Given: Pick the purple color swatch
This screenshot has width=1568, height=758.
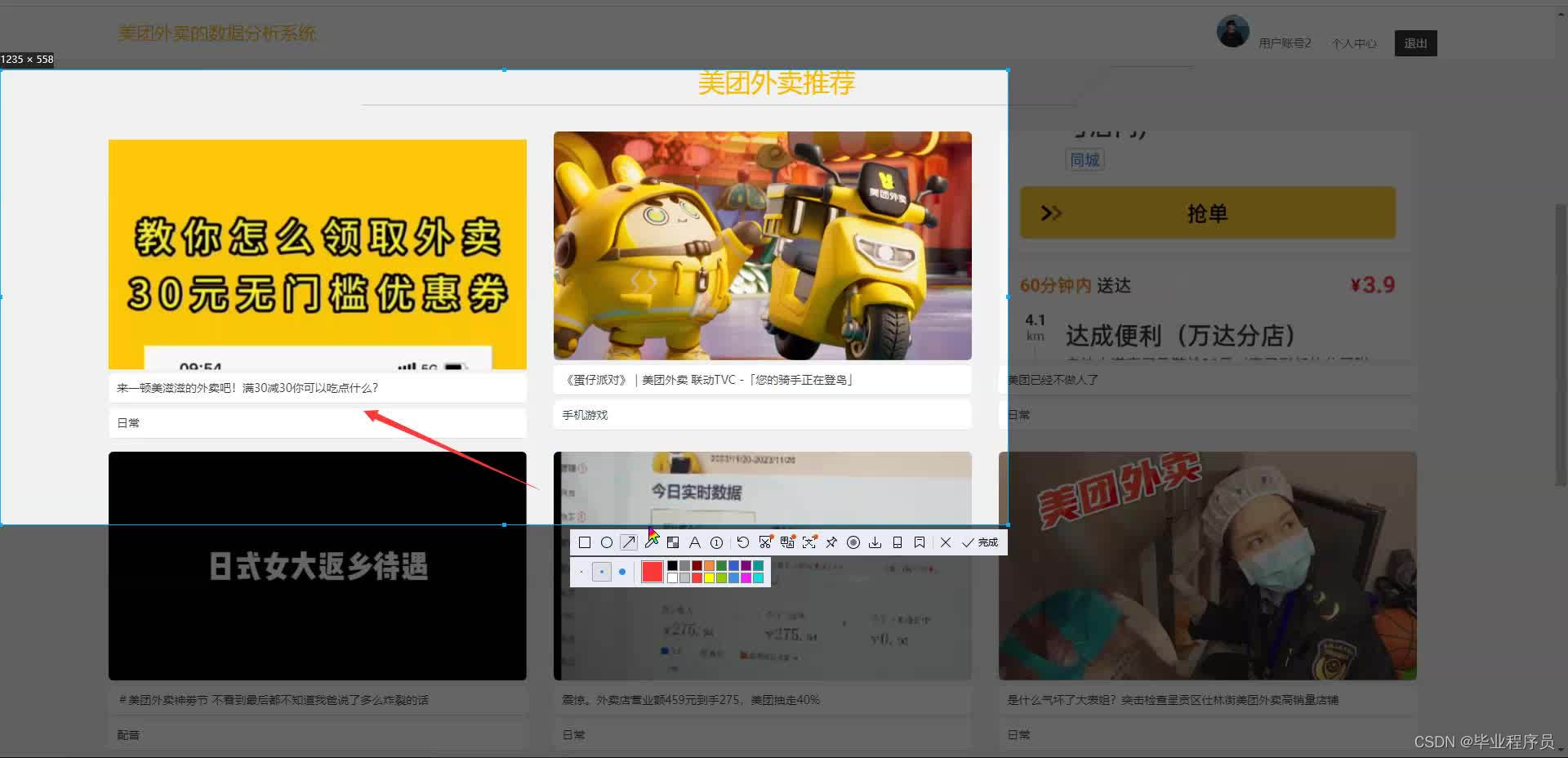Looking at the screenshot, I should [x=746, y=565].
